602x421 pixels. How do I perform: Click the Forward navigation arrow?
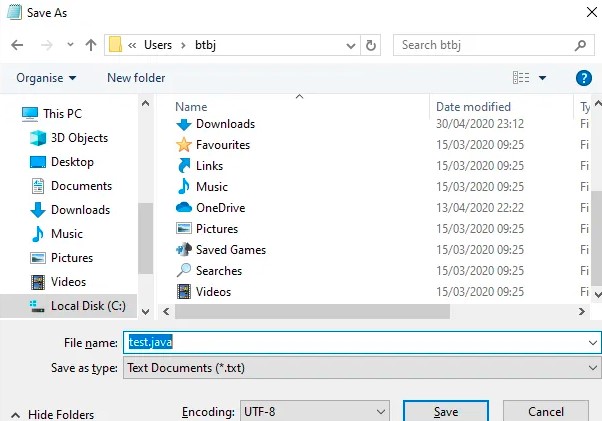coord(46,45)
